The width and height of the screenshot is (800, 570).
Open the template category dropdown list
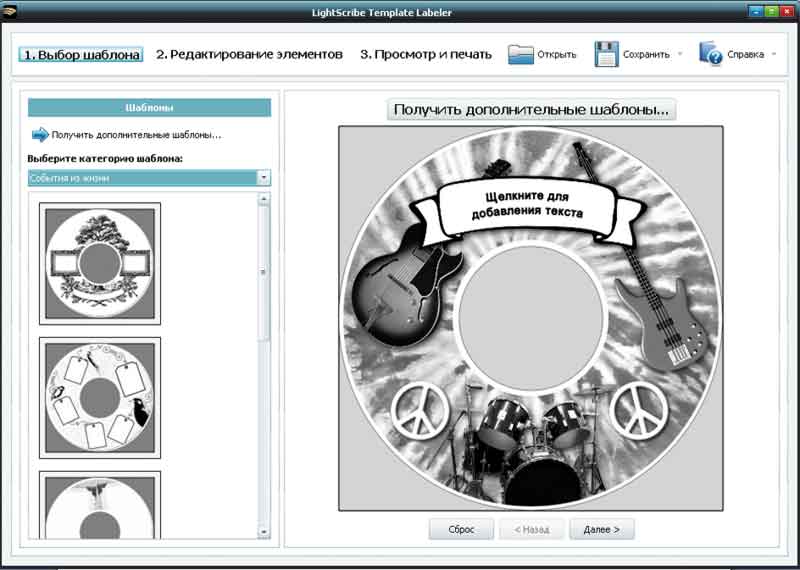(x=264, y=178)
